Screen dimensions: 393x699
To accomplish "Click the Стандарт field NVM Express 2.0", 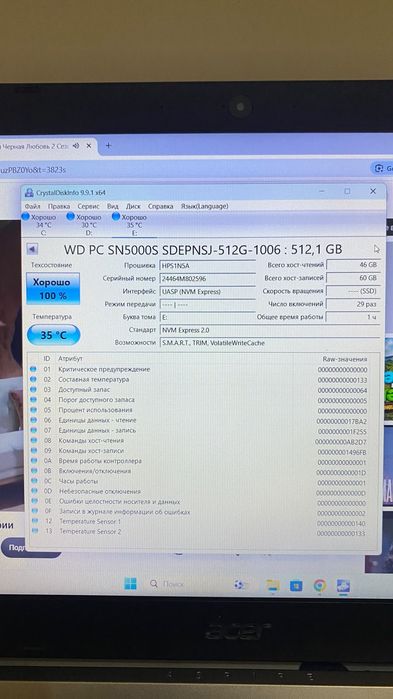I will [270, 330].
